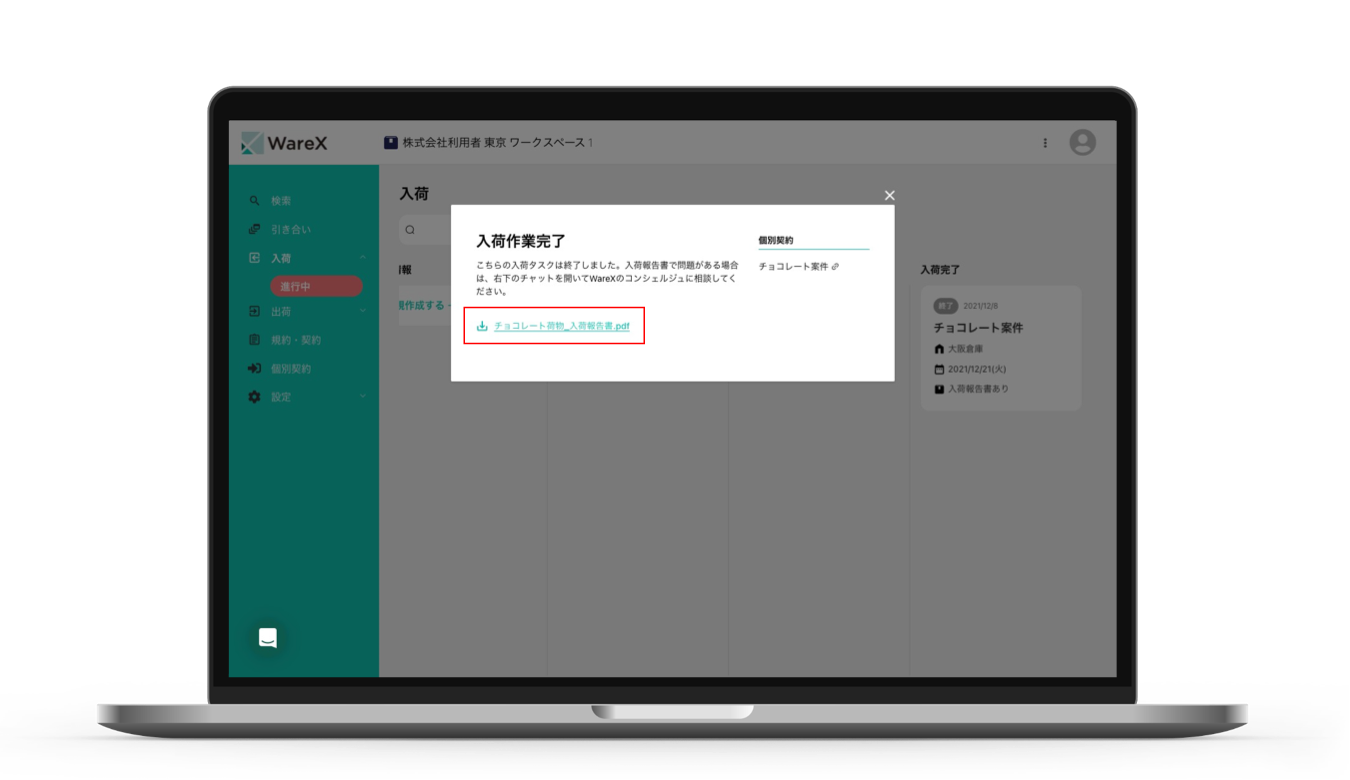Select 検索 in the sidebar
Viewport: 1350px width, 780px height.
coord(281,201)
